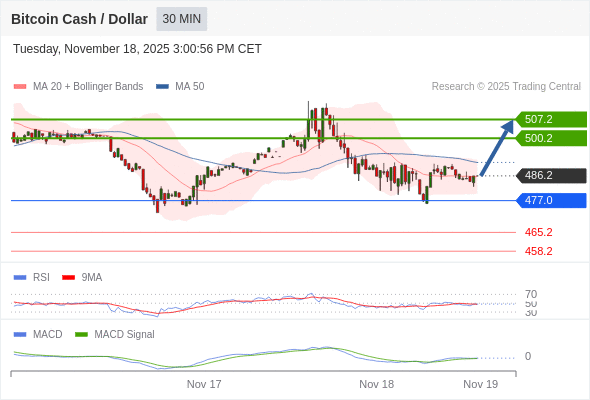The width and height of the screenshot is (590, 400).
Task: Click the Research © 2025 Trading Central text
Action: point(506,87)
